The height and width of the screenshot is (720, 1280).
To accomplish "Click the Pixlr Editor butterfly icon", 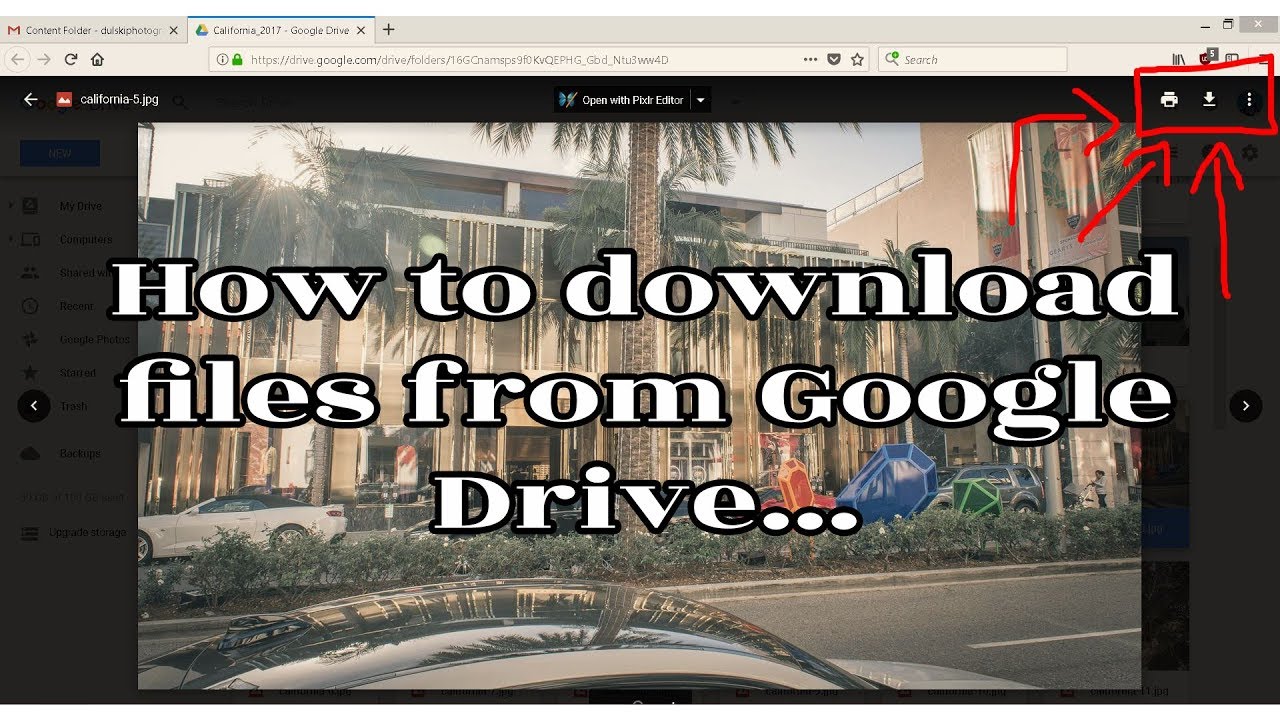I will pos(567,100).
